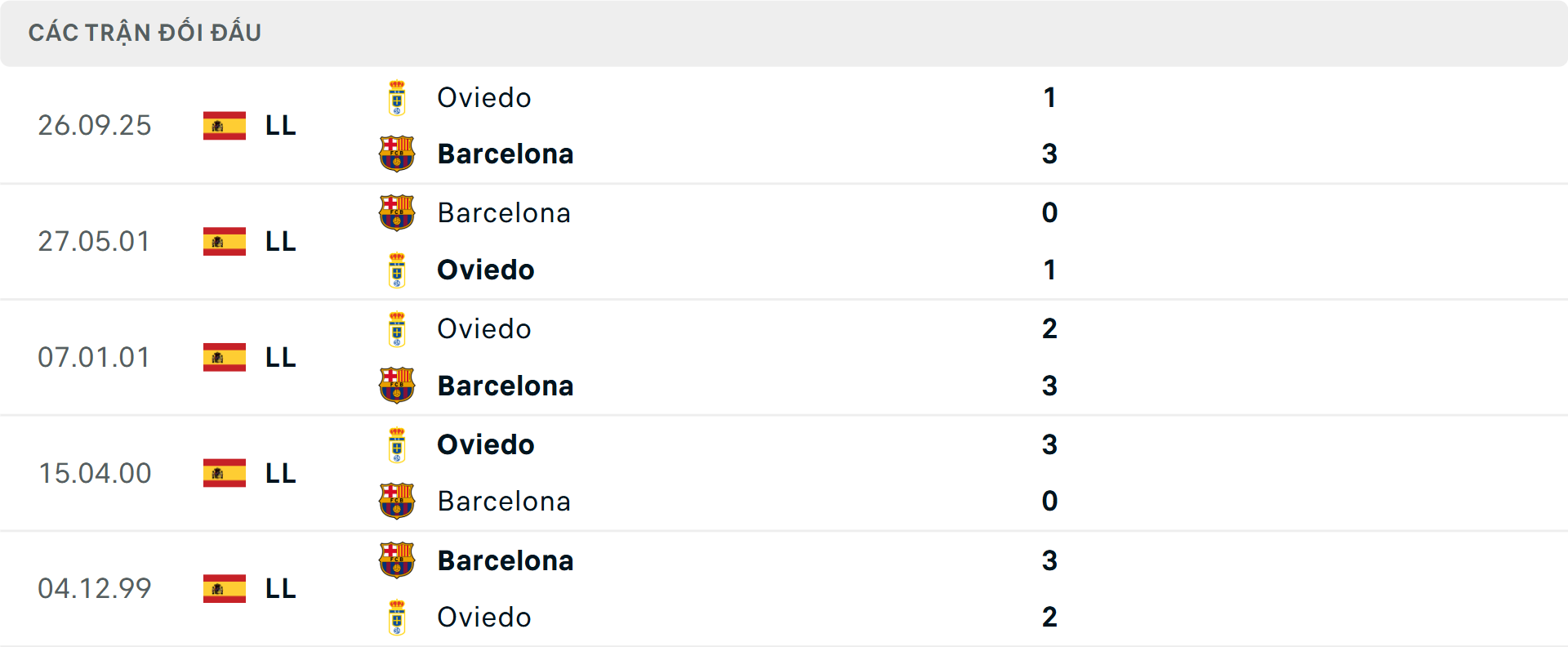The height and width of the screenshot is (647, 1568).
Task: Click the Oviedo crest in the bottom row
Action: tap(397, 618)
